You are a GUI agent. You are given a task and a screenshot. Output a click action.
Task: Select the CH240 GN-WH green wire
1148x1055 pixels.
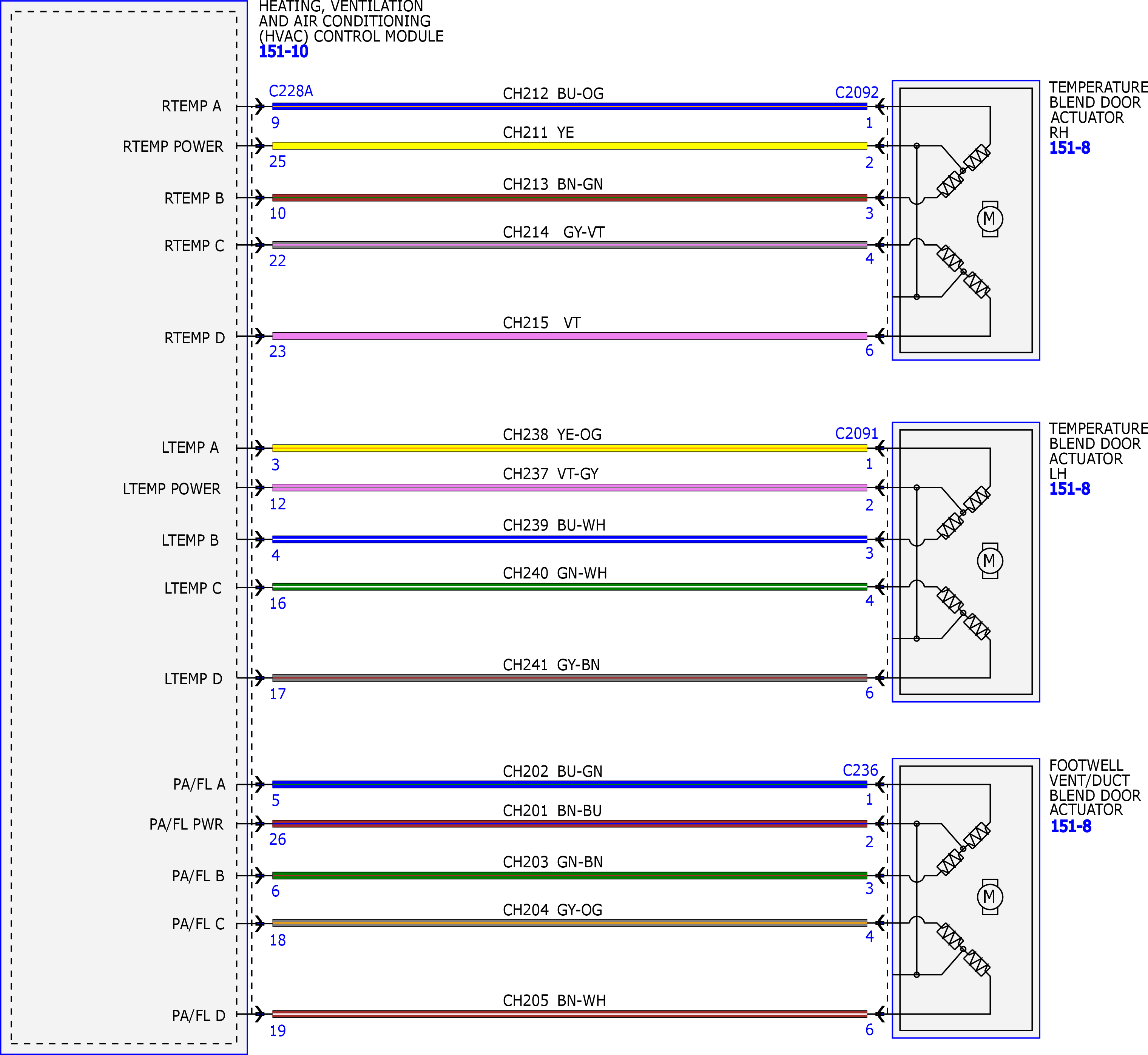point(570,587)
